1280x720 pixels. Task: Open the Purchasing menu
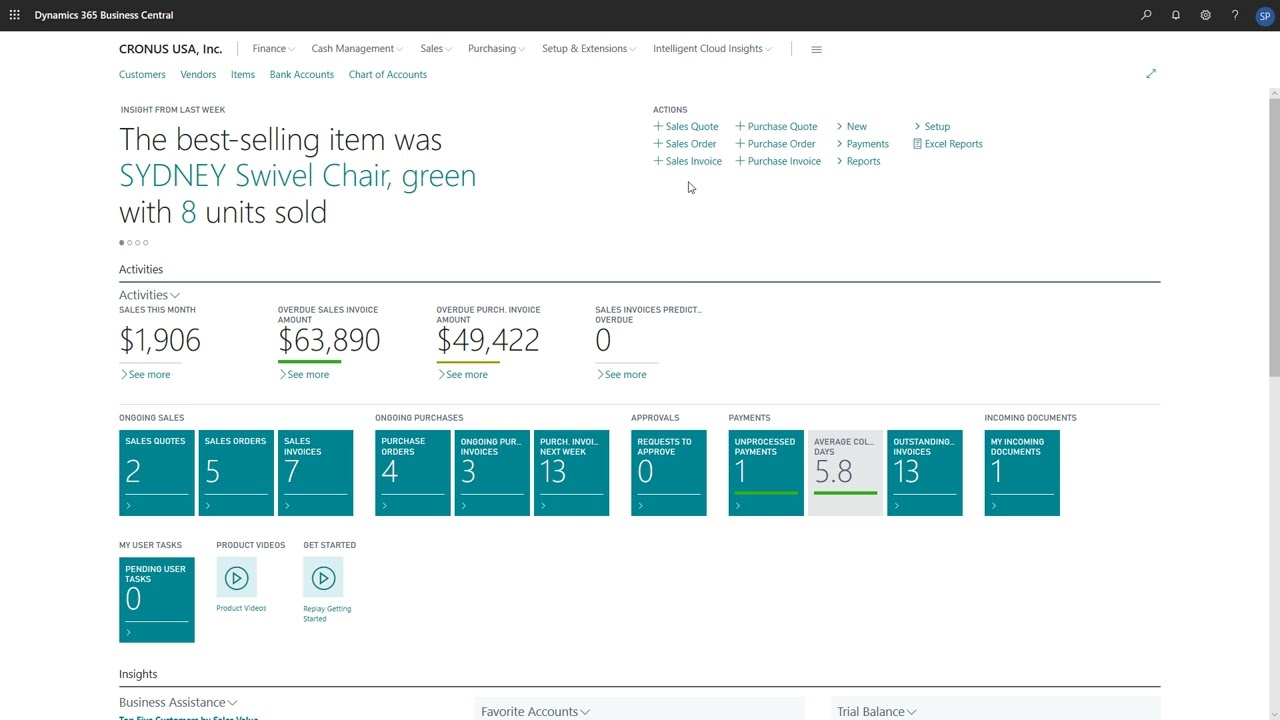pos(496,49)
